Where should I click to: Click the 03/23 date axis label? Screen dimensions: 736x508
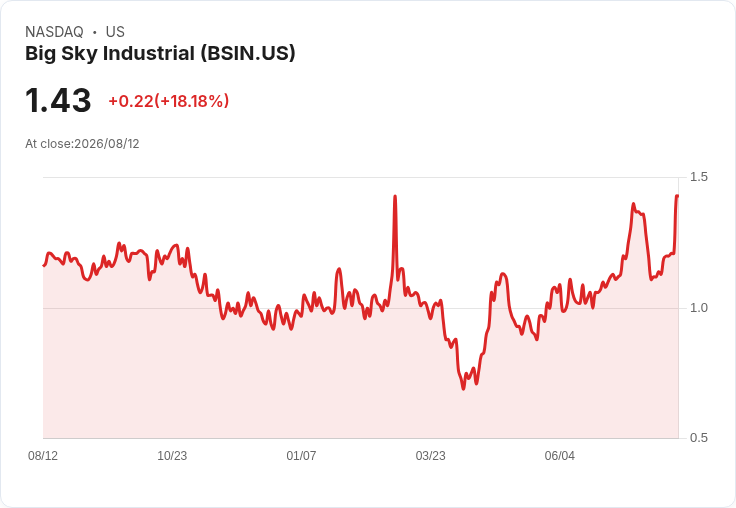click(430, 455)
